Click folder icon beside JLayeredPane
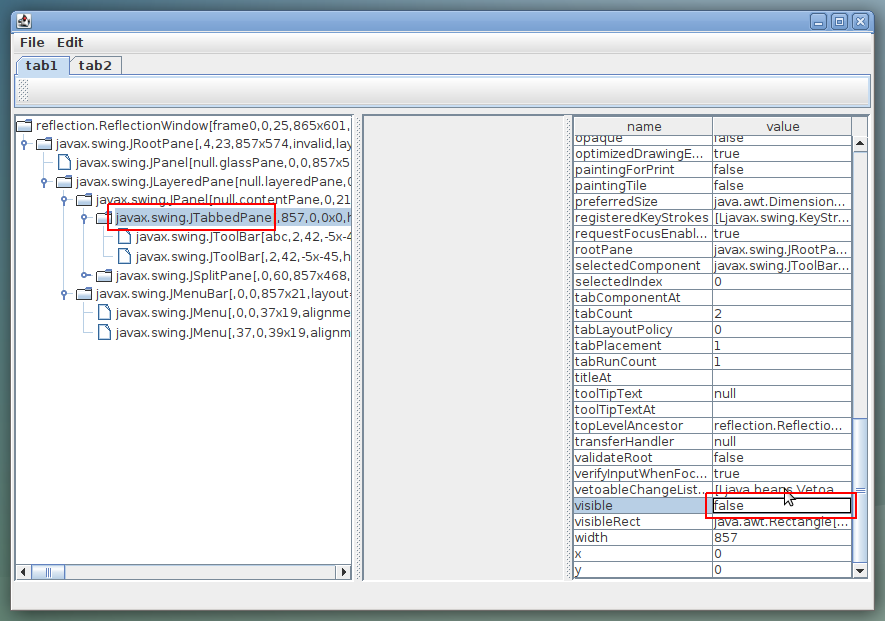The width and height of the screenshot is (885, 621). click(64, 182)
